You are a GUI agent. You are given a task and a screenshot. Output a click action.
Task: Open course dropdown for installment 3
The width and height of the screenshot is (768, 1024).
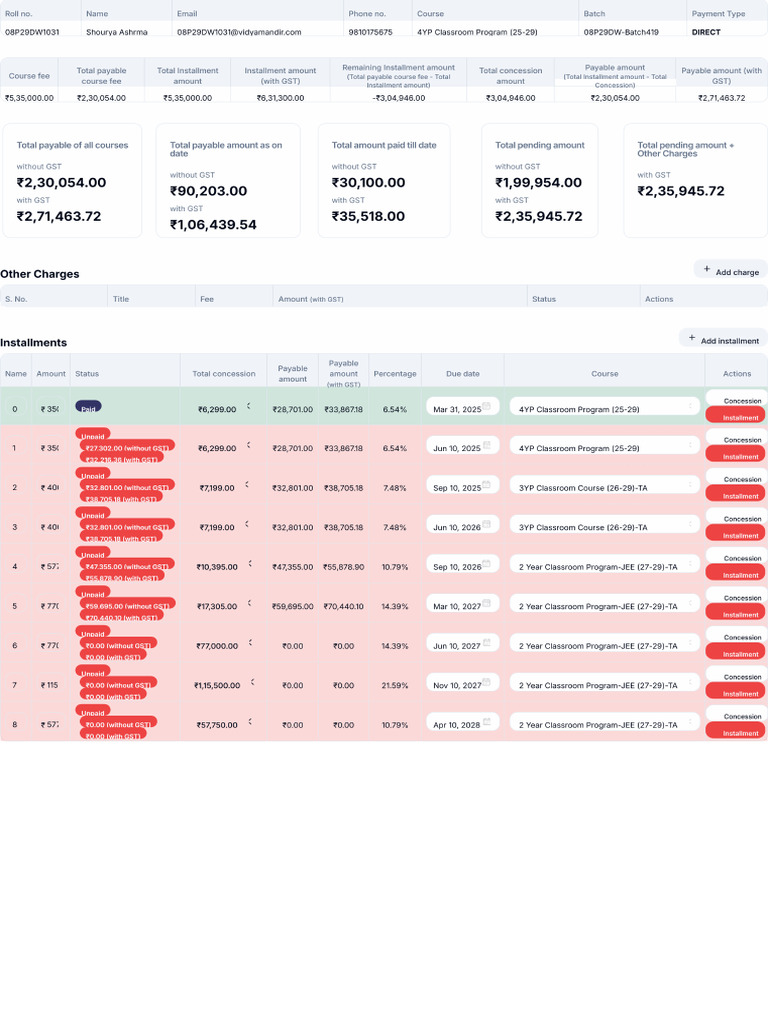tap(605, 526)
